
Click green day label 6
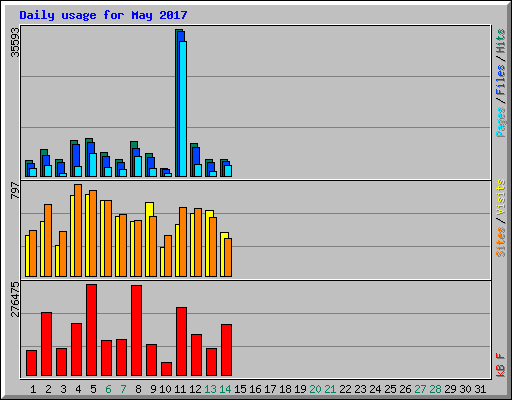(108, 389)
